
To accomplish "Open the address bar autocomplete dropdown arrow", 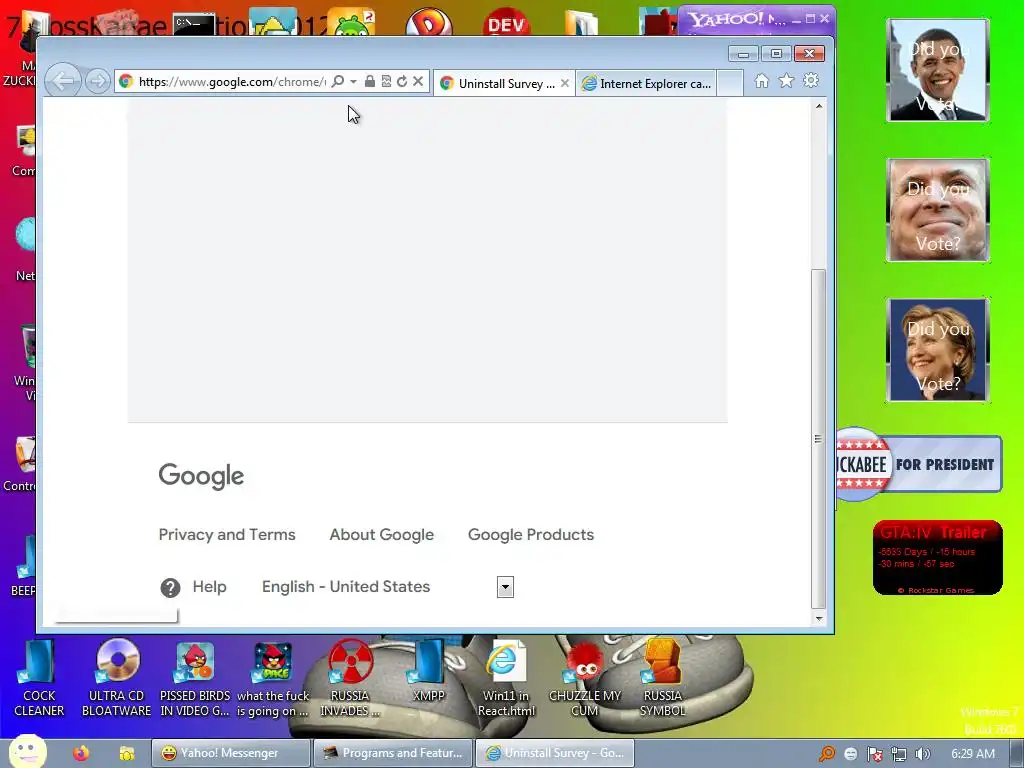I will click(x=353, y=82).
